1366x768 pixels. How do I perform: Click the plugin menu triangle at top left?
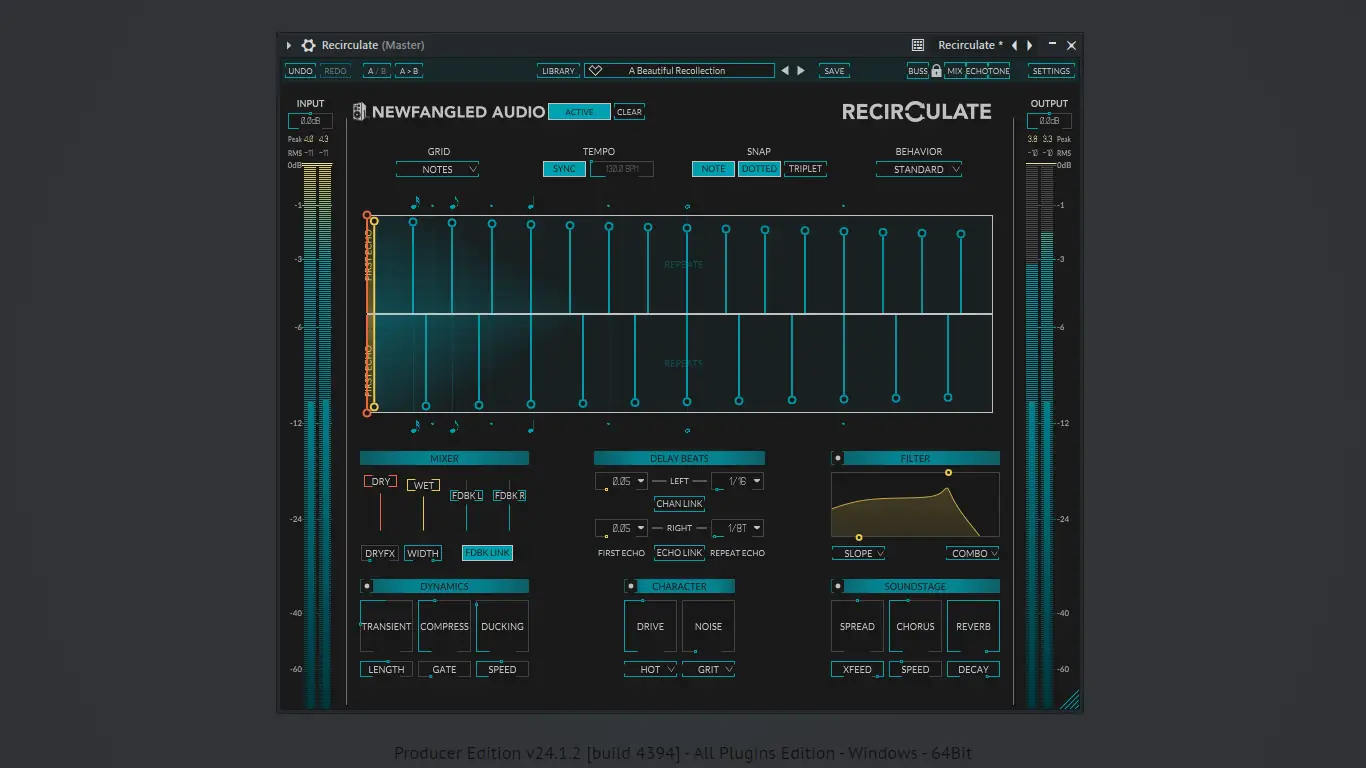pos(288,45)
